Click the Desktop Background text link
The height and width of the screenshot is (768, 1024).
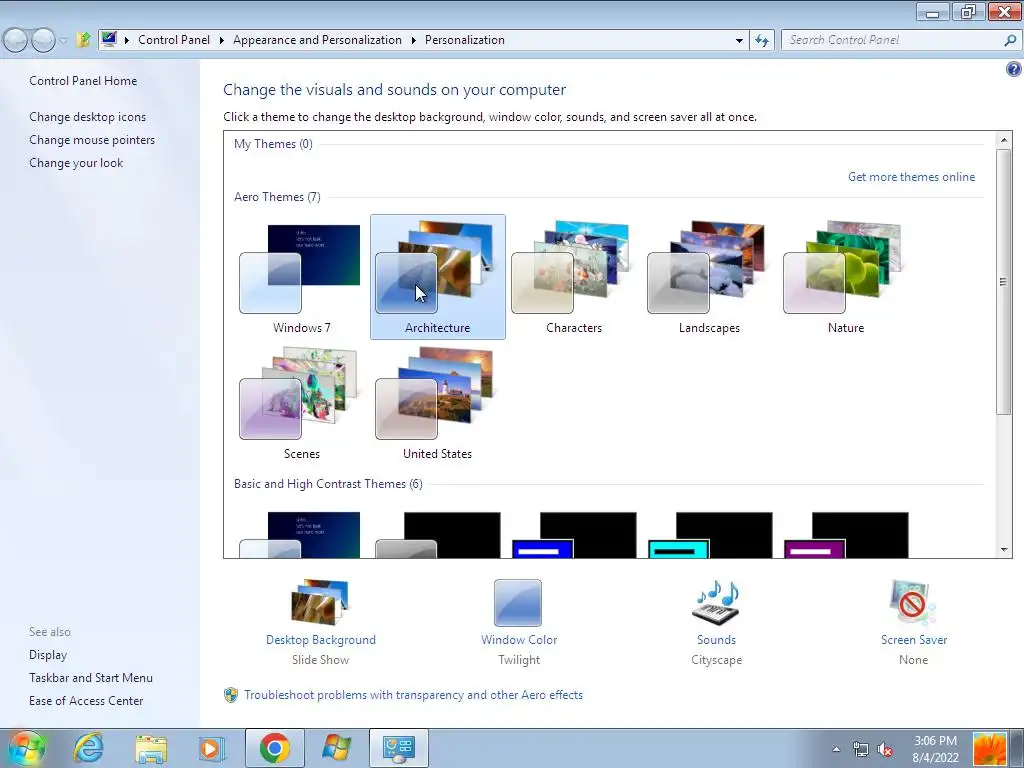pyautogui.click(x=321, y=640)
